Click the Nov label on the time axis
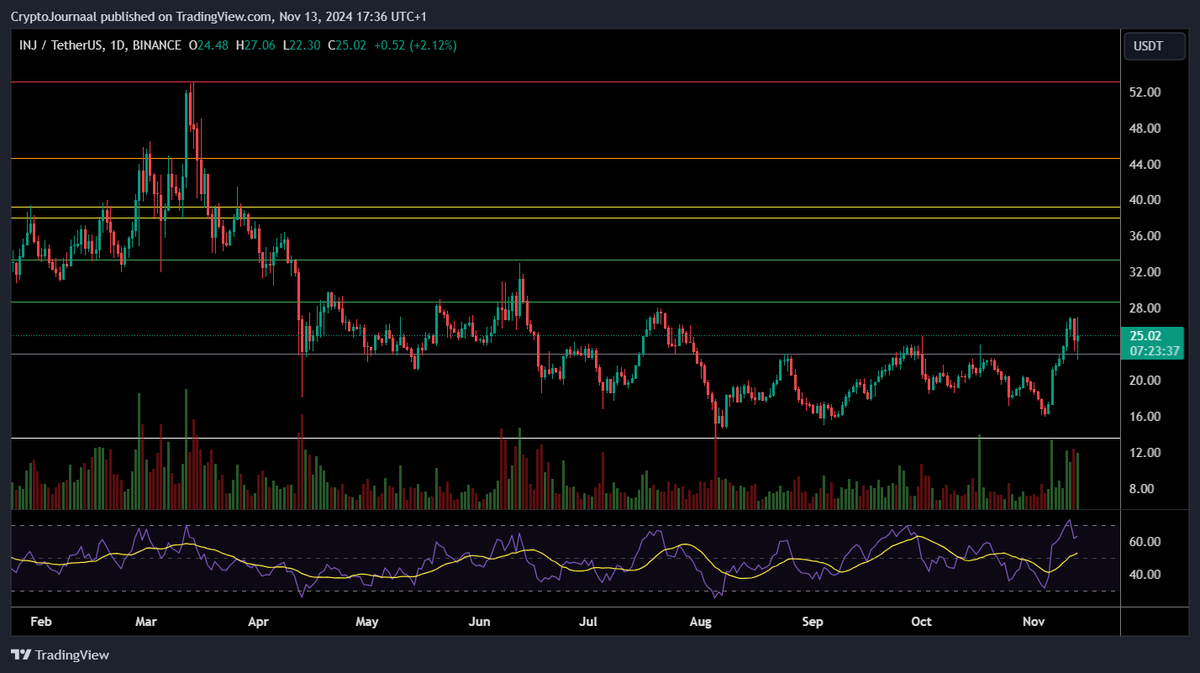This screenshot has width=1200, height=673. [1033, 621]
